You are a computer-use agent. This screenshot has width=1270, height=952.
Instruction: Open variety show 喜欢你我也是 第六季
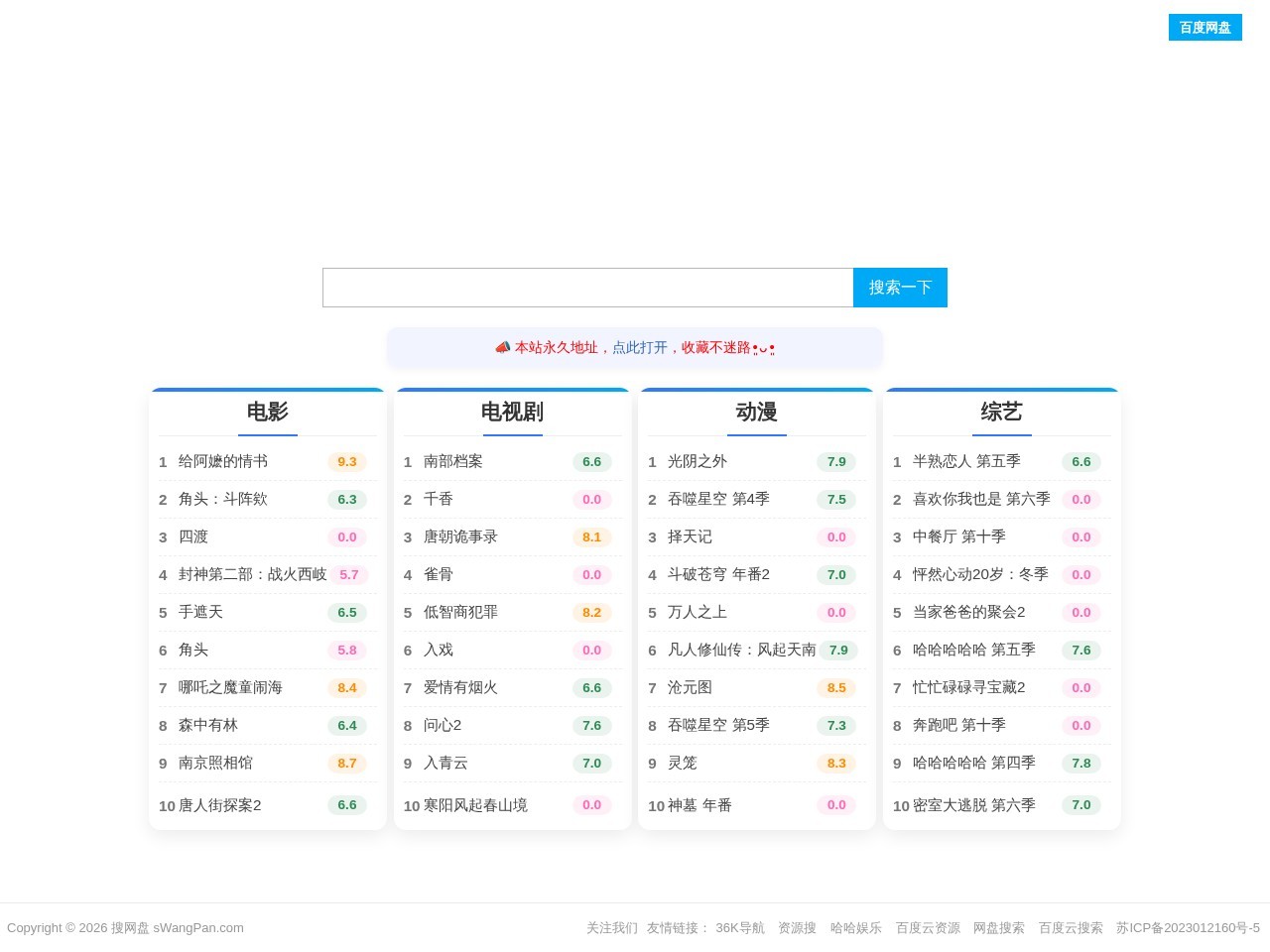pos(981,499)
